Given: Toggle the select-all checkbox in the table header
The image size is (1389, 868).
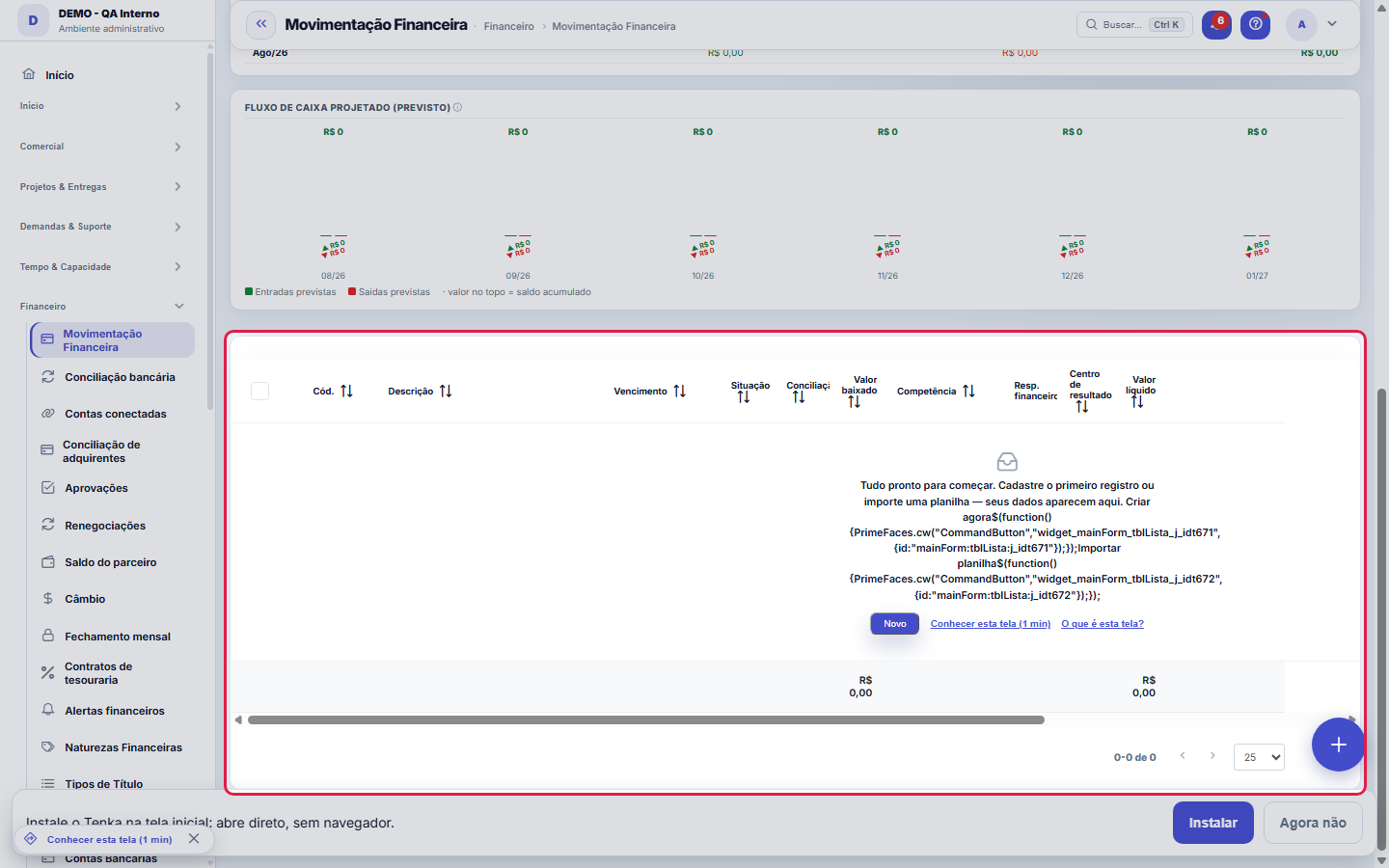Looking at the screenshot, I should pyautogui.click(x=259, y=391).
